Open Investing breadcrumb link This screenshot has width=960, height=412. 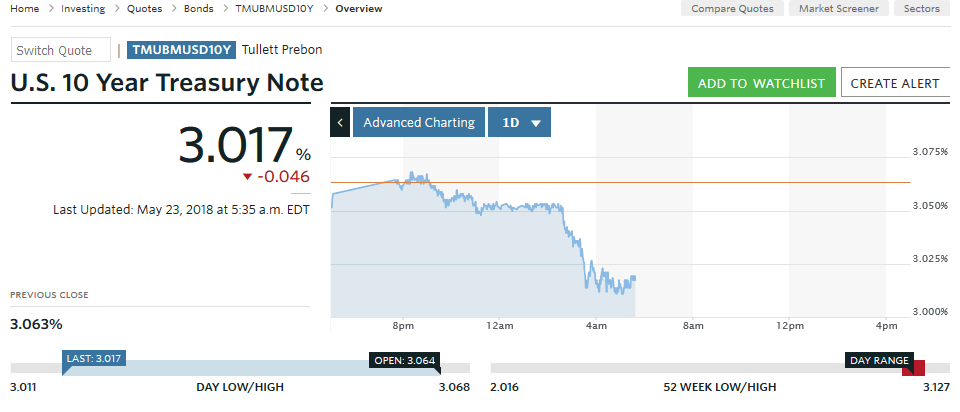click(x=83, y=9)
